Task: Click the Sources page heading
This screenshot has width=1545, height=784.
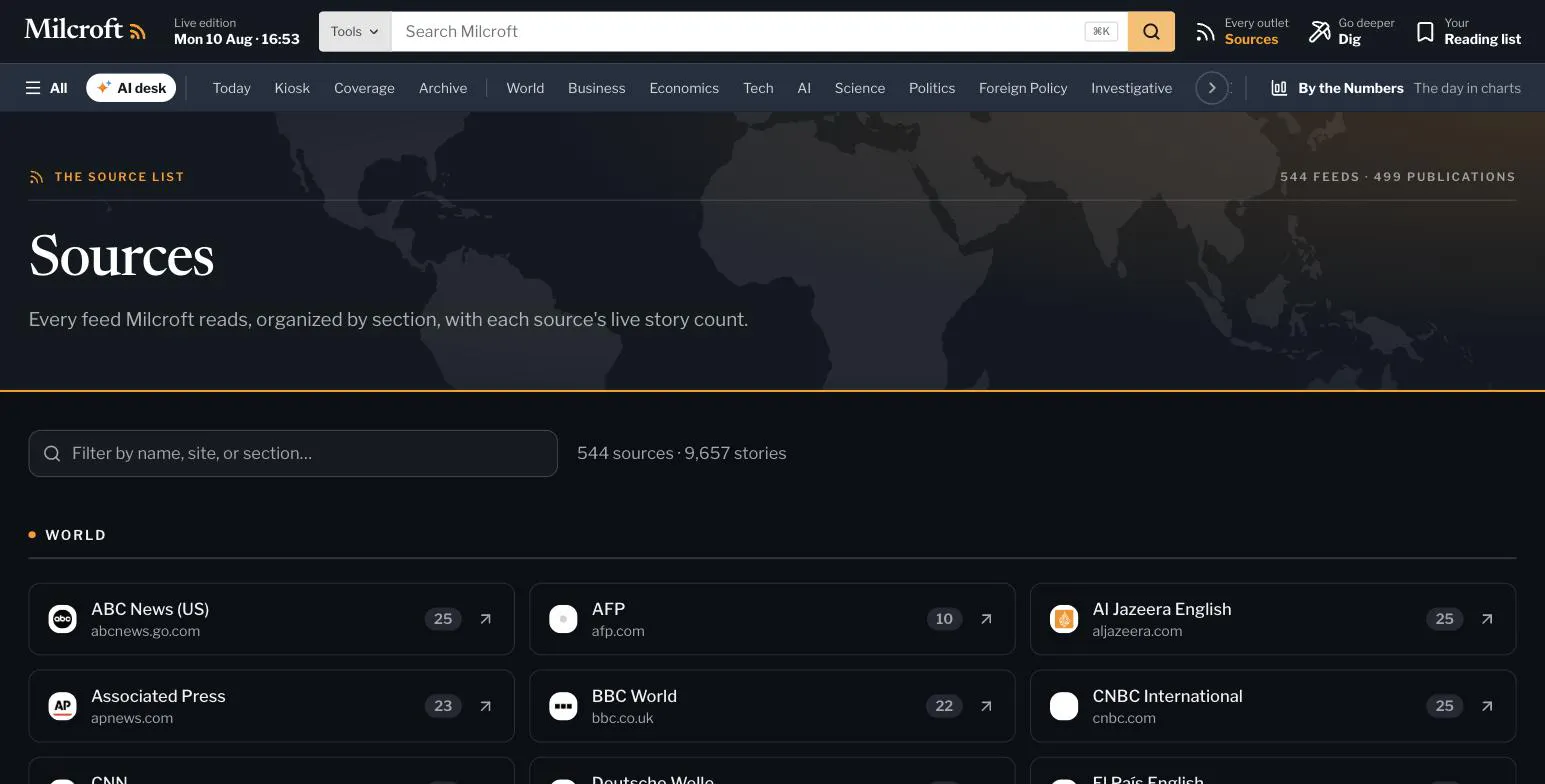Action: (x=121, y=255)
